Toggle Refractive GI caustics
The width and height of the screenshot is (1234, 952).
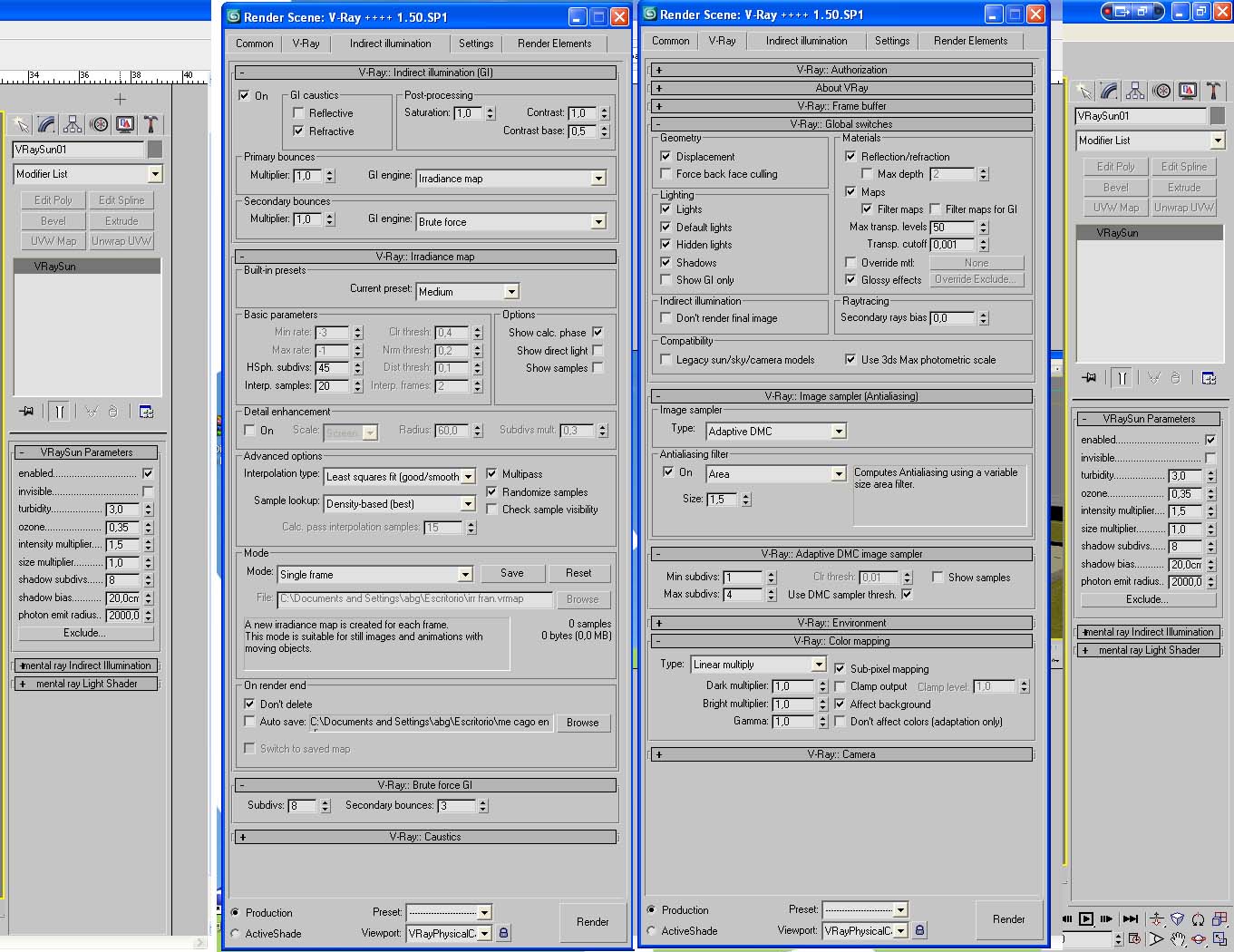pyautogui.click(x=298, y=131)
